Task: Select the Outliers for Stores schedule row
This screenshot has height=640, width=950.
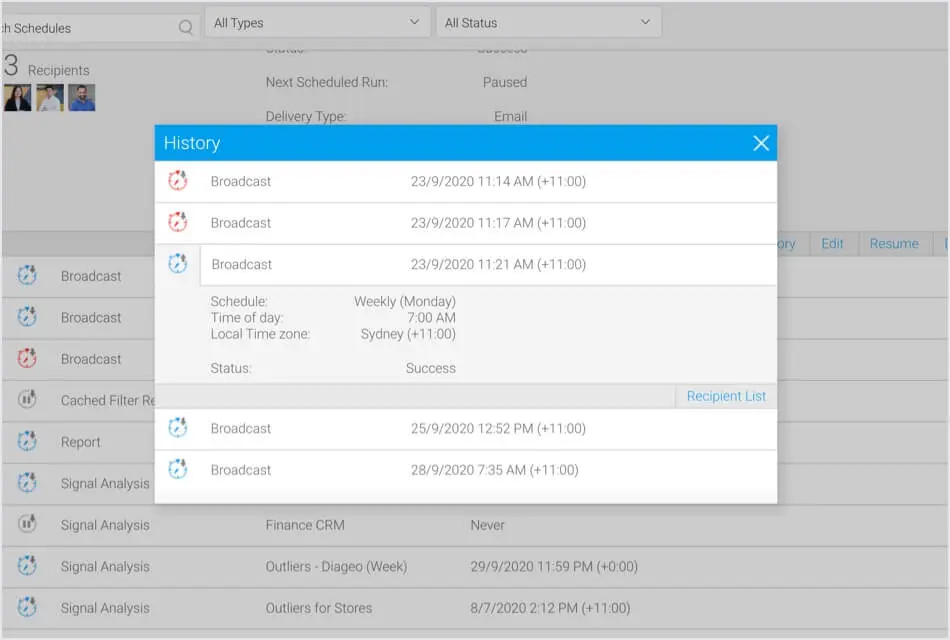Action: pyautogui.click(x=318, y=608)
